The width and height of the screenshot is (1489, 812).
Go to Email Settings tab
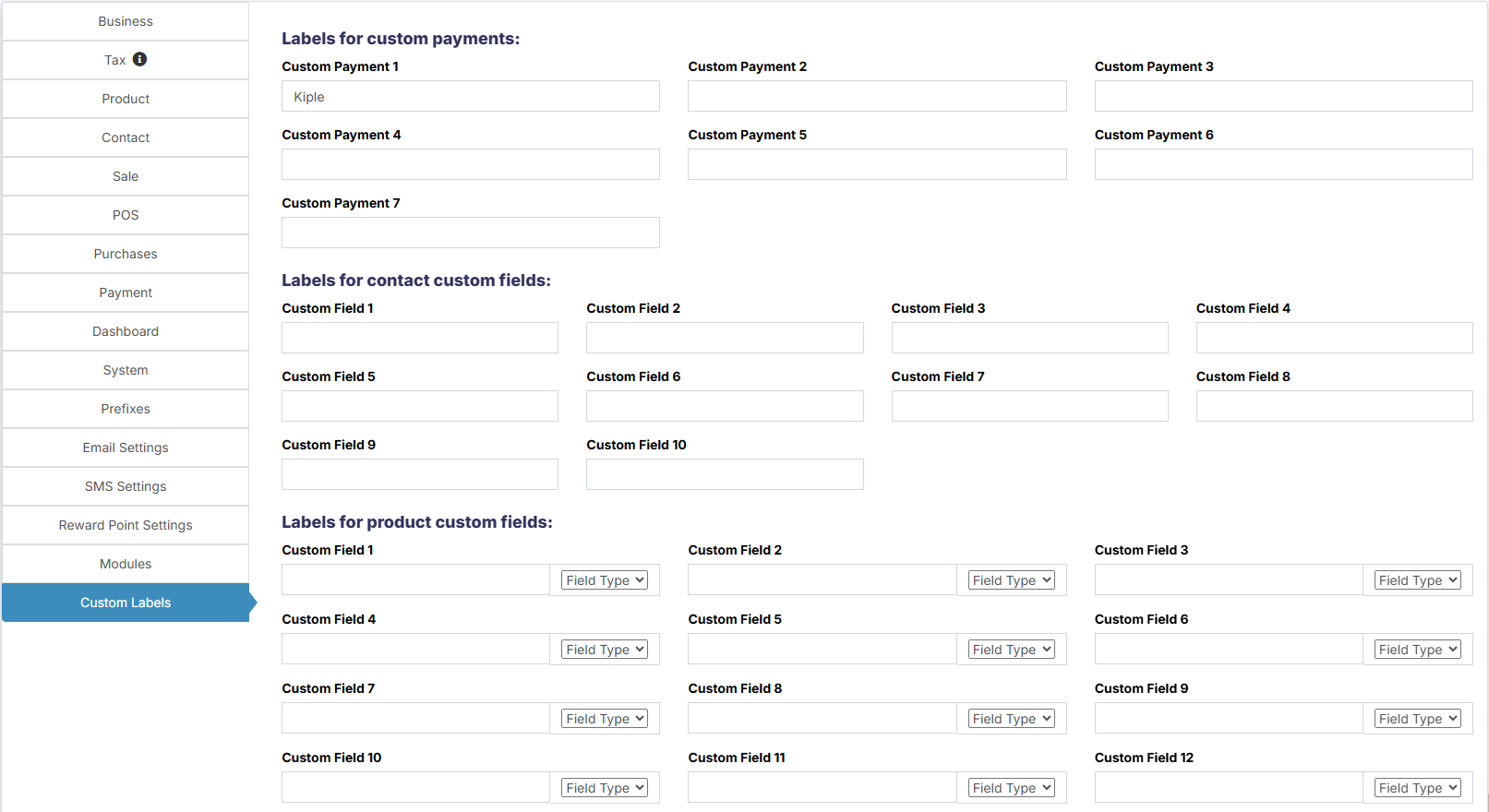click(126, 448)
